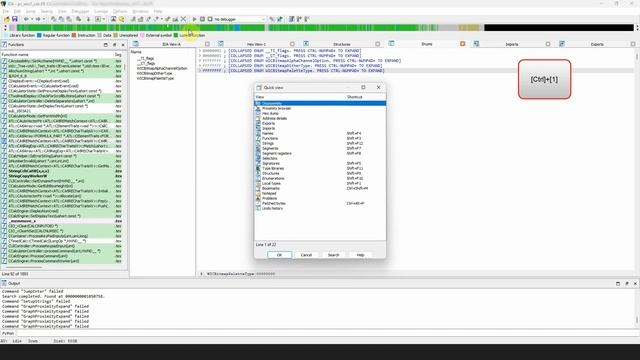Close the Functions panel
Screen dimensions: 640x360
pos(123,44)
